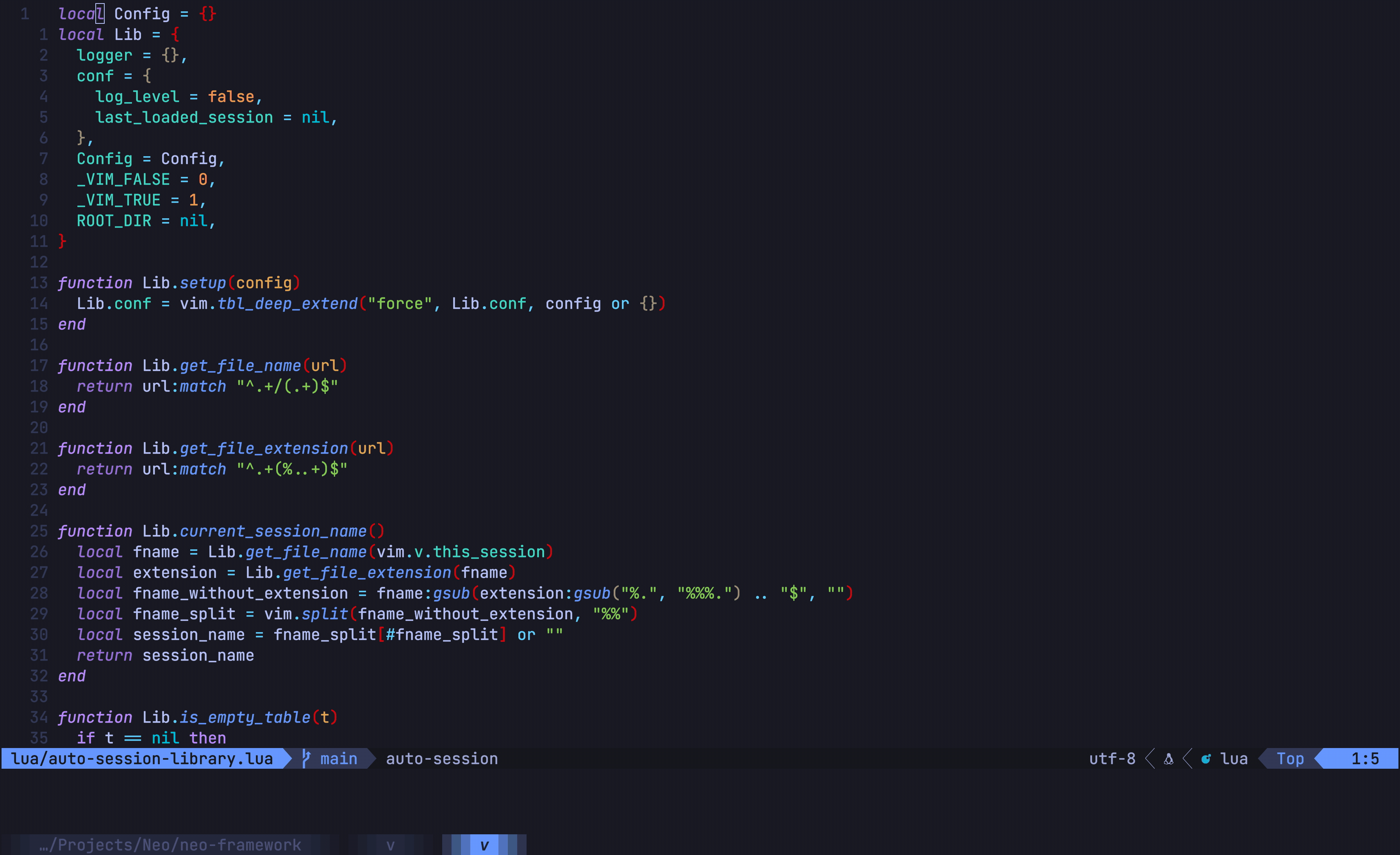Click the chevron separator before Lua icon
The width and height of the screenshot is (1400, 855).
coord(1187,759)
